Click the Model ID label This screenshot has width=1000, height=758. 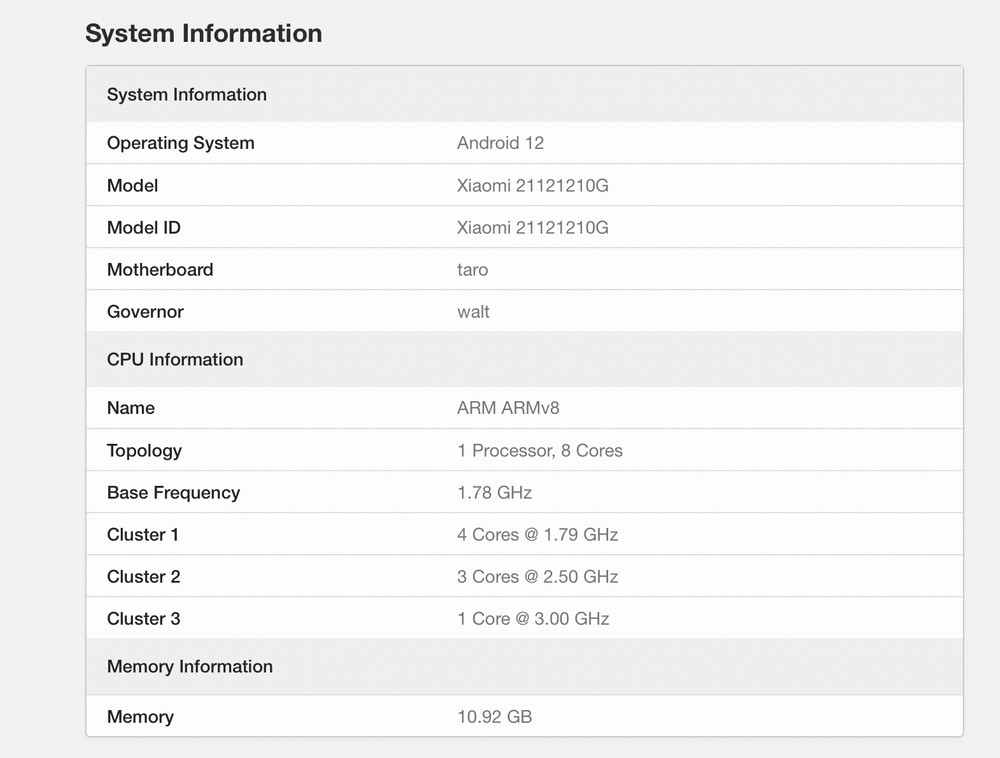(143, 228)
